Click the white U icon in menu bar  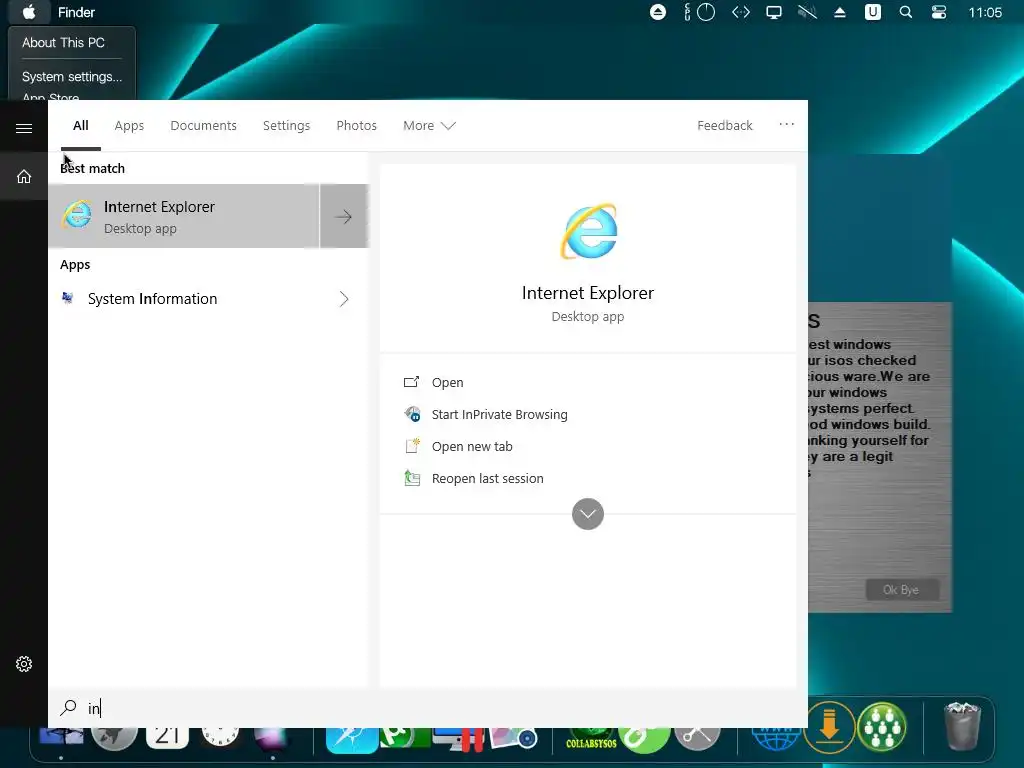point(872,12)
